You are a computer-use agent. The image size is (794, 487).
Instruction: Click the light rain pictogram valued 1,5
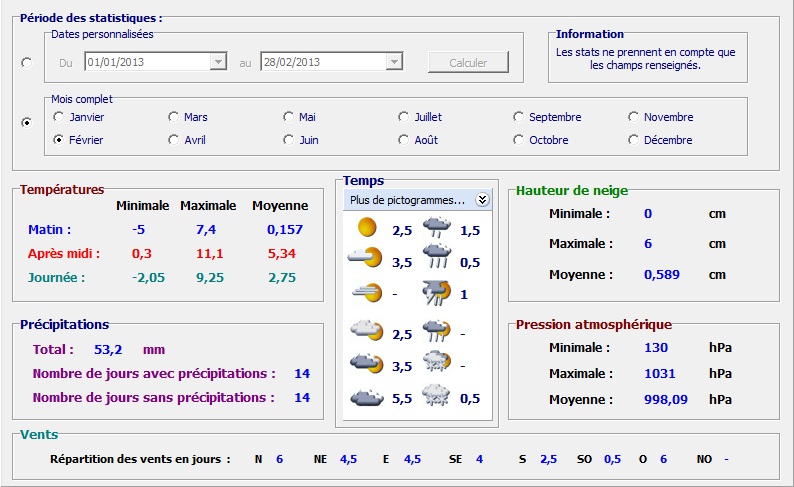(x=436, y=227)
